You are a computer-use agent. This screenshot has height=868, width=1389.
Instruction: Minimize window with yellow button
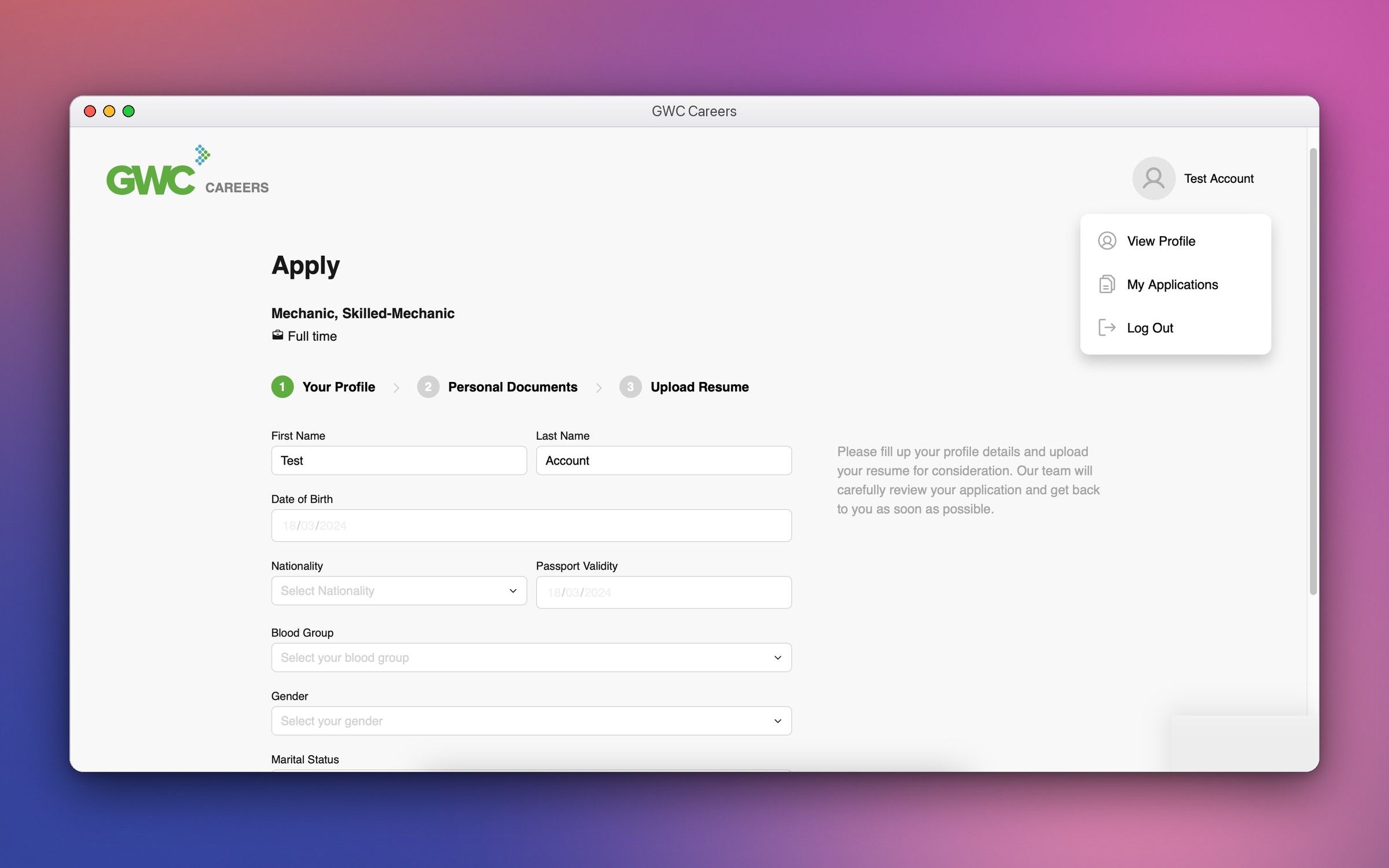[109, 111]
